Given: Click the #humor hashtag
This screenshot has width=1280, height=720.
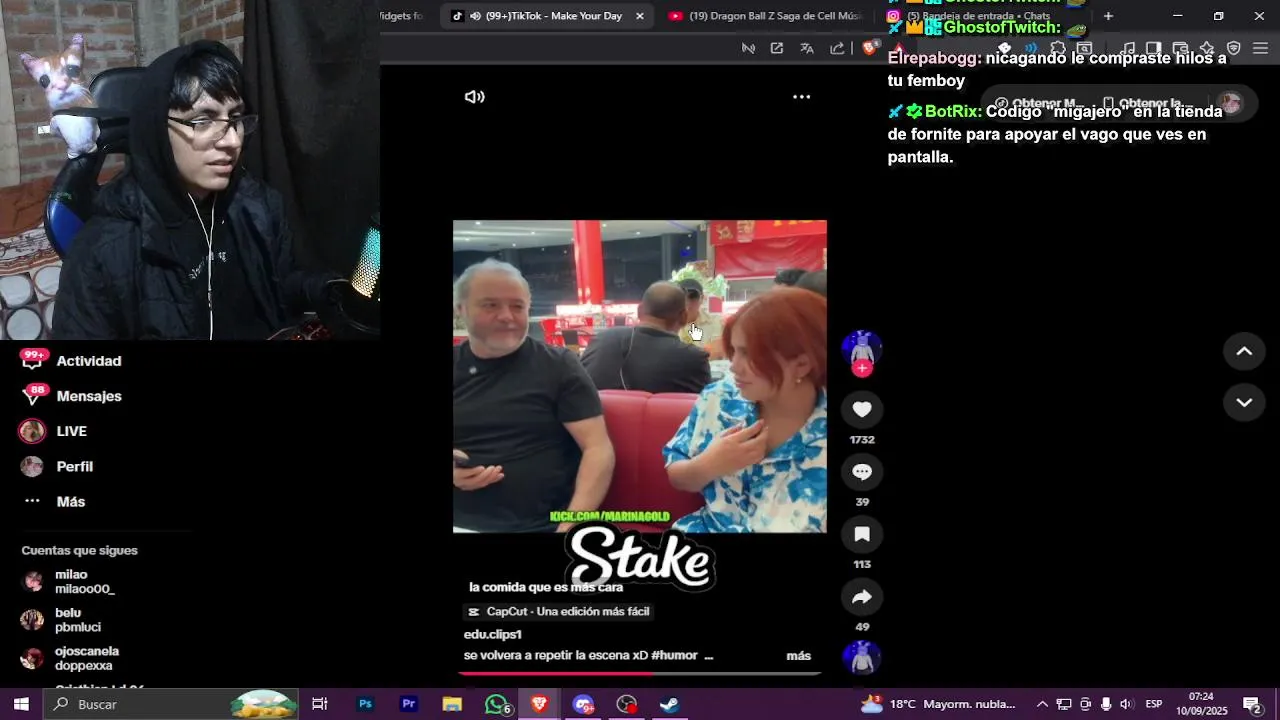Looking at the screenshot, I should [x=674, y=655].
